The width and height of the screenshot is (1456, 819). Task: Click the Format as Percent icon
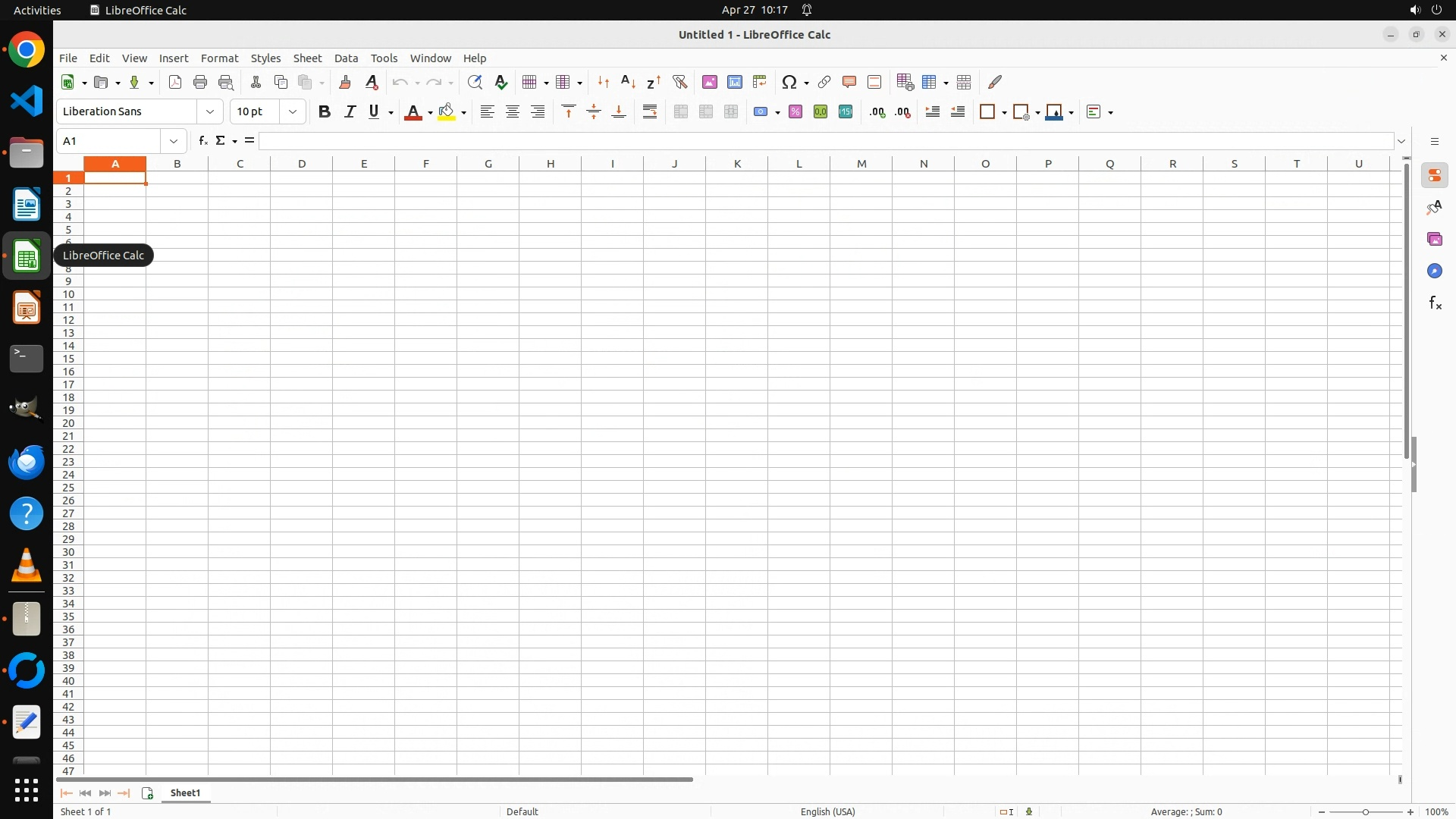coord(795,111)
